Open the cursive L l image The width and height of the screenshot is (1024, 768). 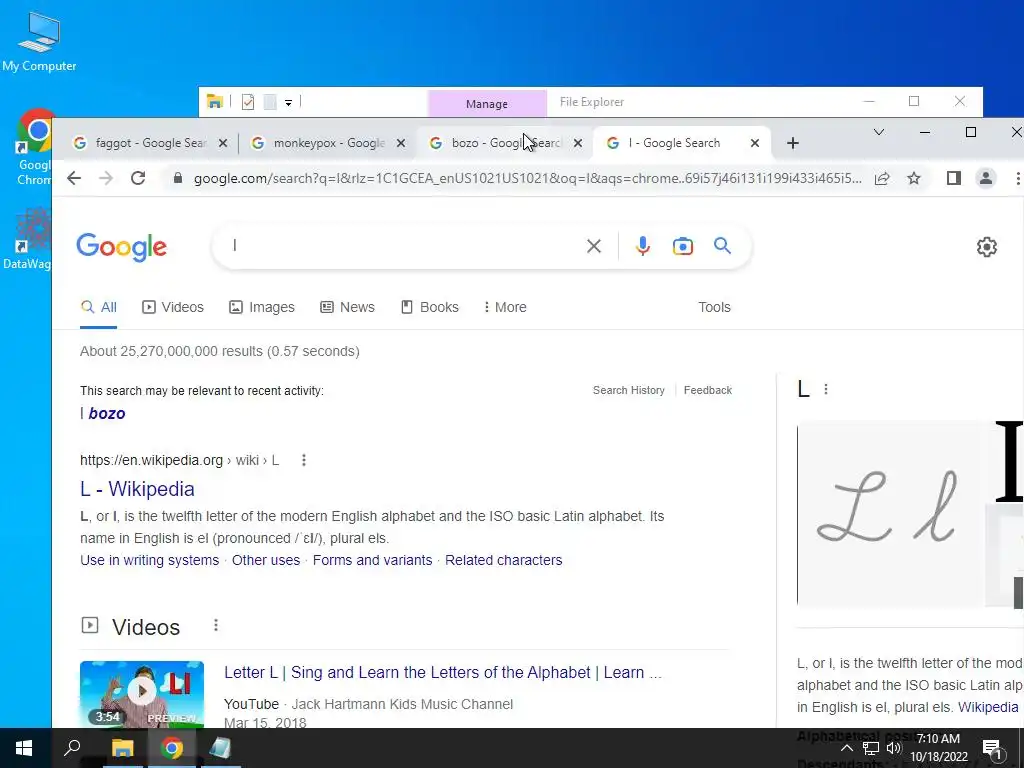pyautogui.click(x=890, y=514)
